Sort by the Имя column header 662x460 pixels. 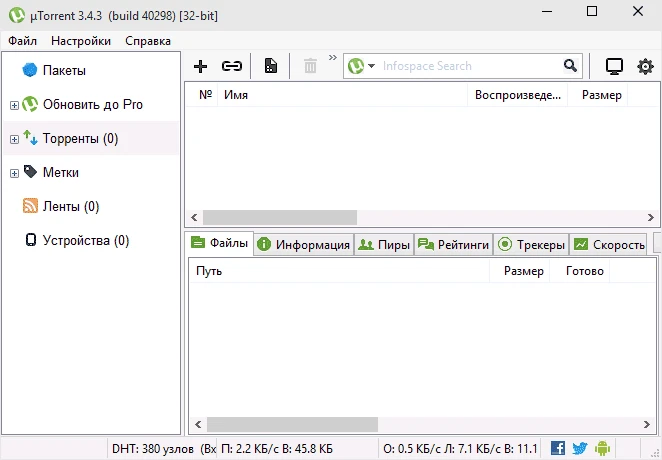pos(342,95)
